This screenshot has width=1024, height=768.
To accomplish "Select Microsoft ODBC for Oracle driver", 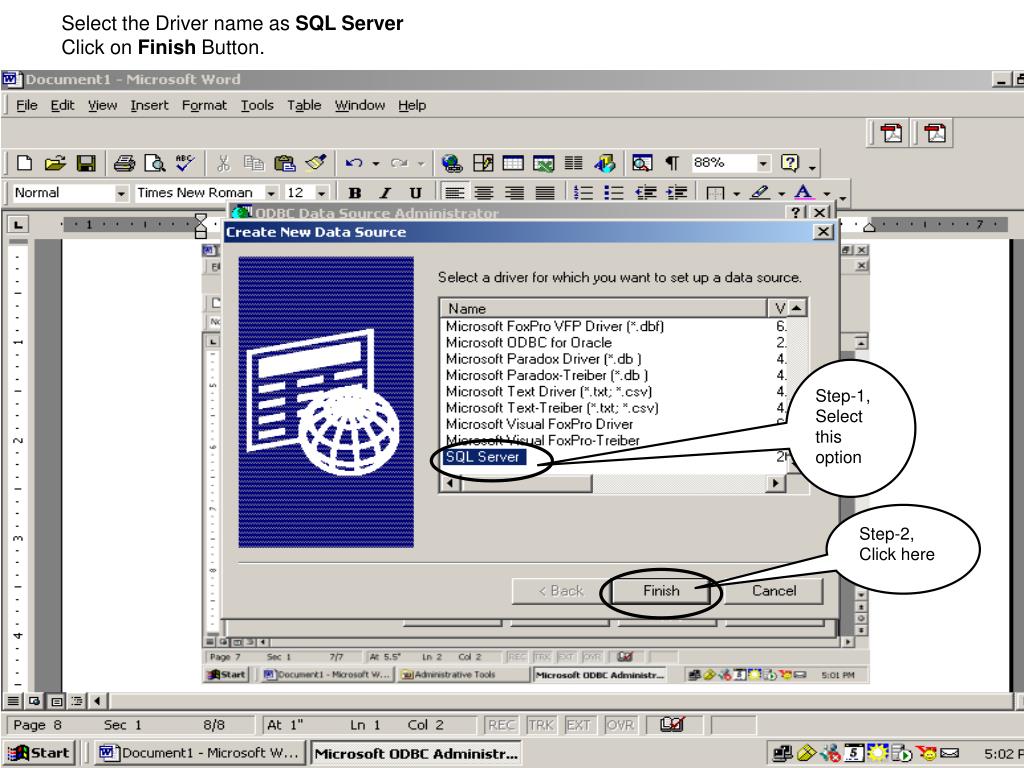I will pyautogui.click(x=528, y=342).
